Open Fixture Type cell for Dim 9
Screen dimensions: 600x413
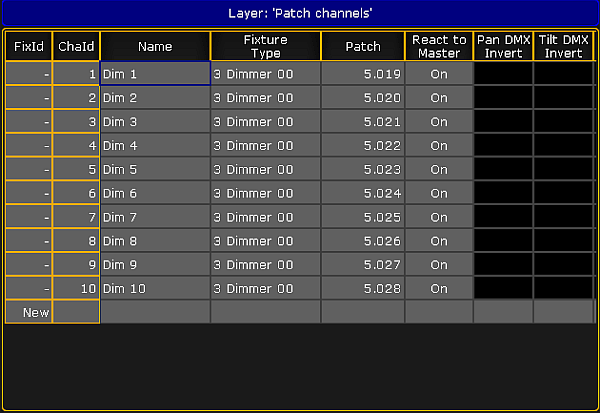coord(266,264)
